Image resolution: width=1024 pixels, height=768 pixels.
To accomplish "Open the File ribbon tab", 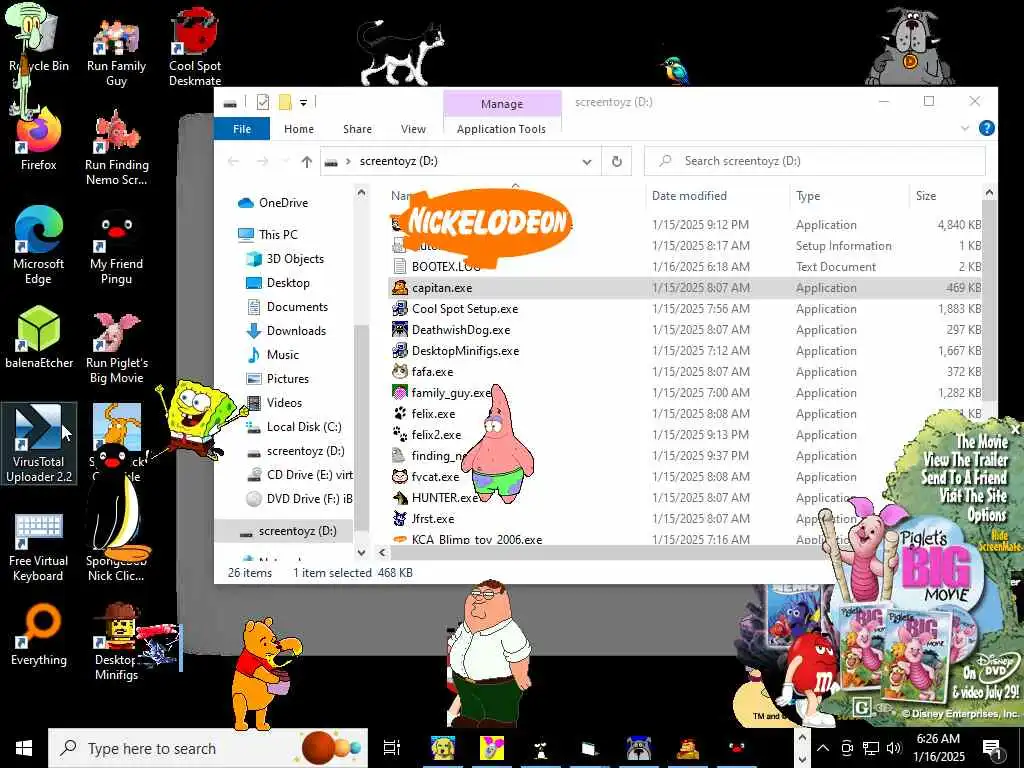I will [242, 129].
